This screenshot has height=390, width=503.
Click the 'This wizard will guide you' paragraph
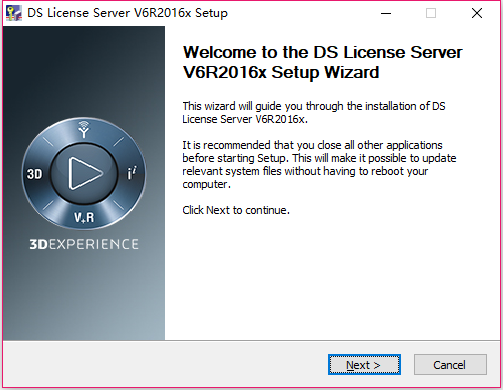coord(314,113)
